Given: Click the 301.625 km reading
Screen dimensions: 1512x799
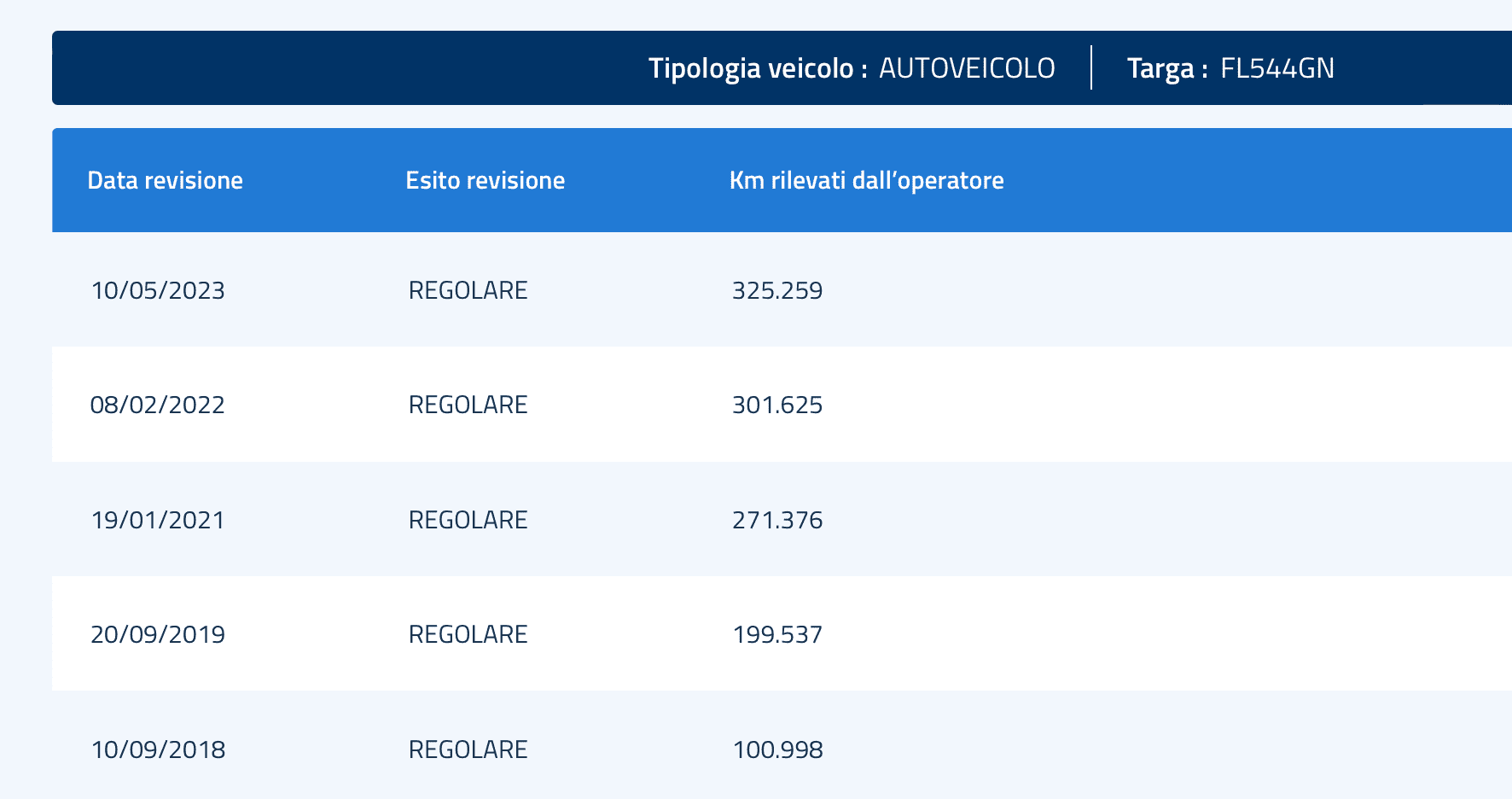Looking at the screenshot, I should click(777, 405).
